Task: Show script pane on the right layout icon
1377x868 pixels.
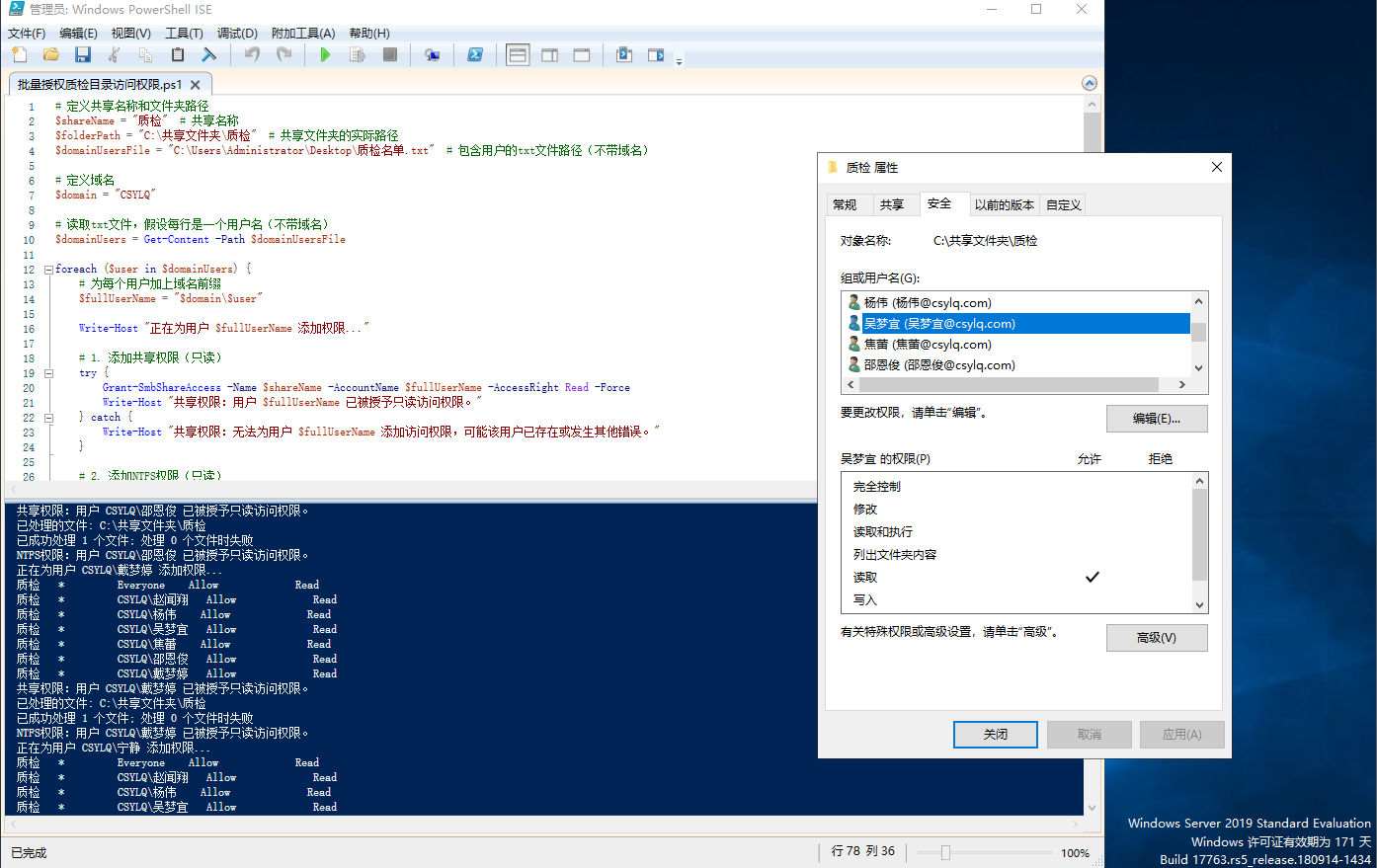Action: click(550, 55)
